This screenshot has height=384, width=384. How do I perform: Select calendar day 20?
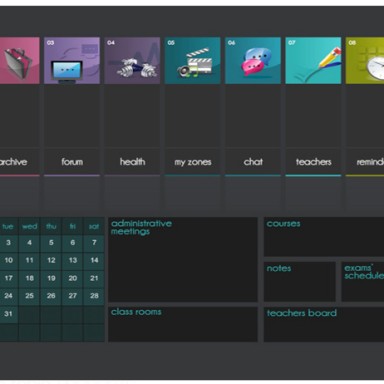73,278
